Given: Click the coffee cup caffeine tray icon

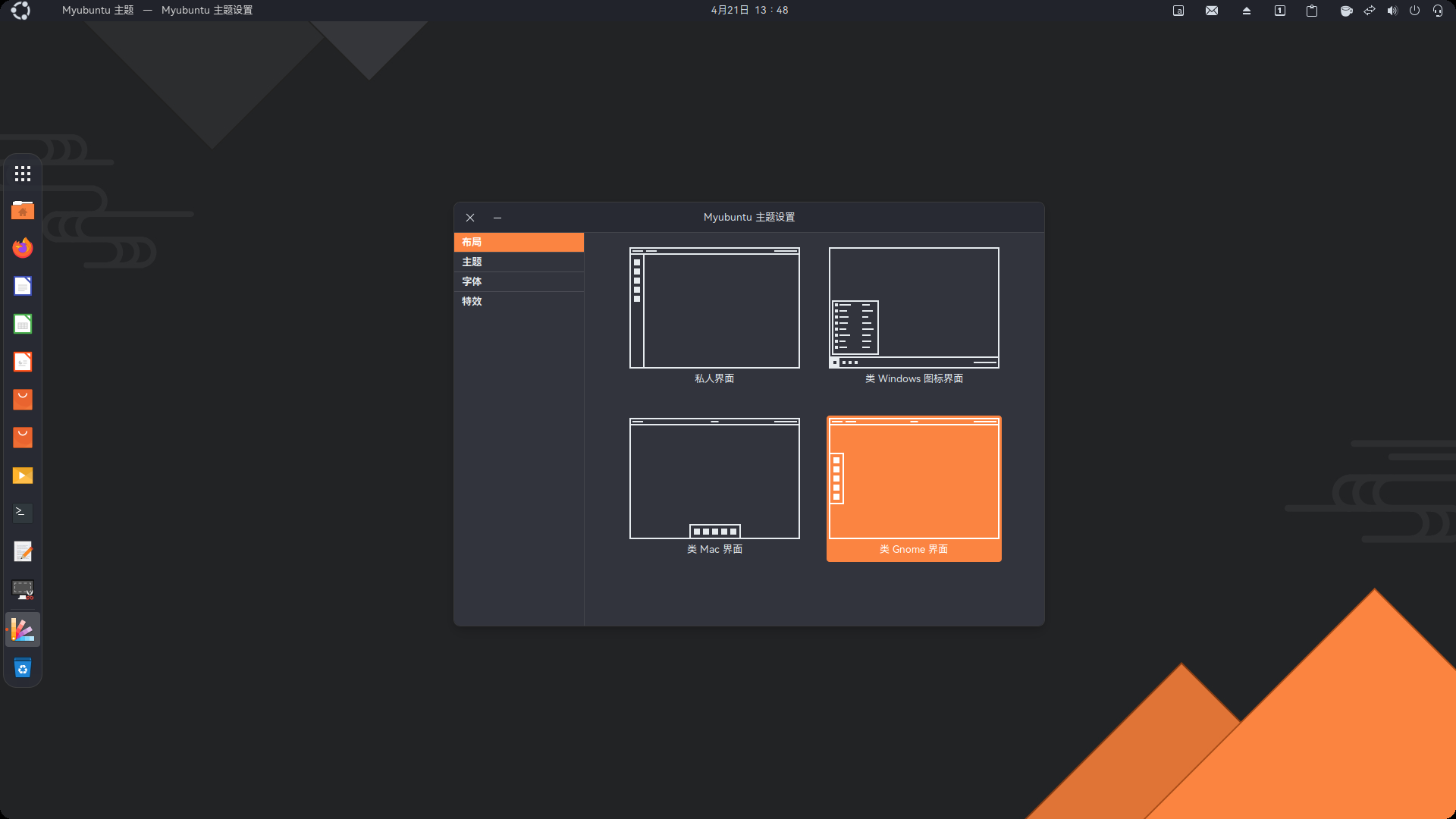Looking at the screenshot, I should pyautogui.click(x=1346, y=11).
